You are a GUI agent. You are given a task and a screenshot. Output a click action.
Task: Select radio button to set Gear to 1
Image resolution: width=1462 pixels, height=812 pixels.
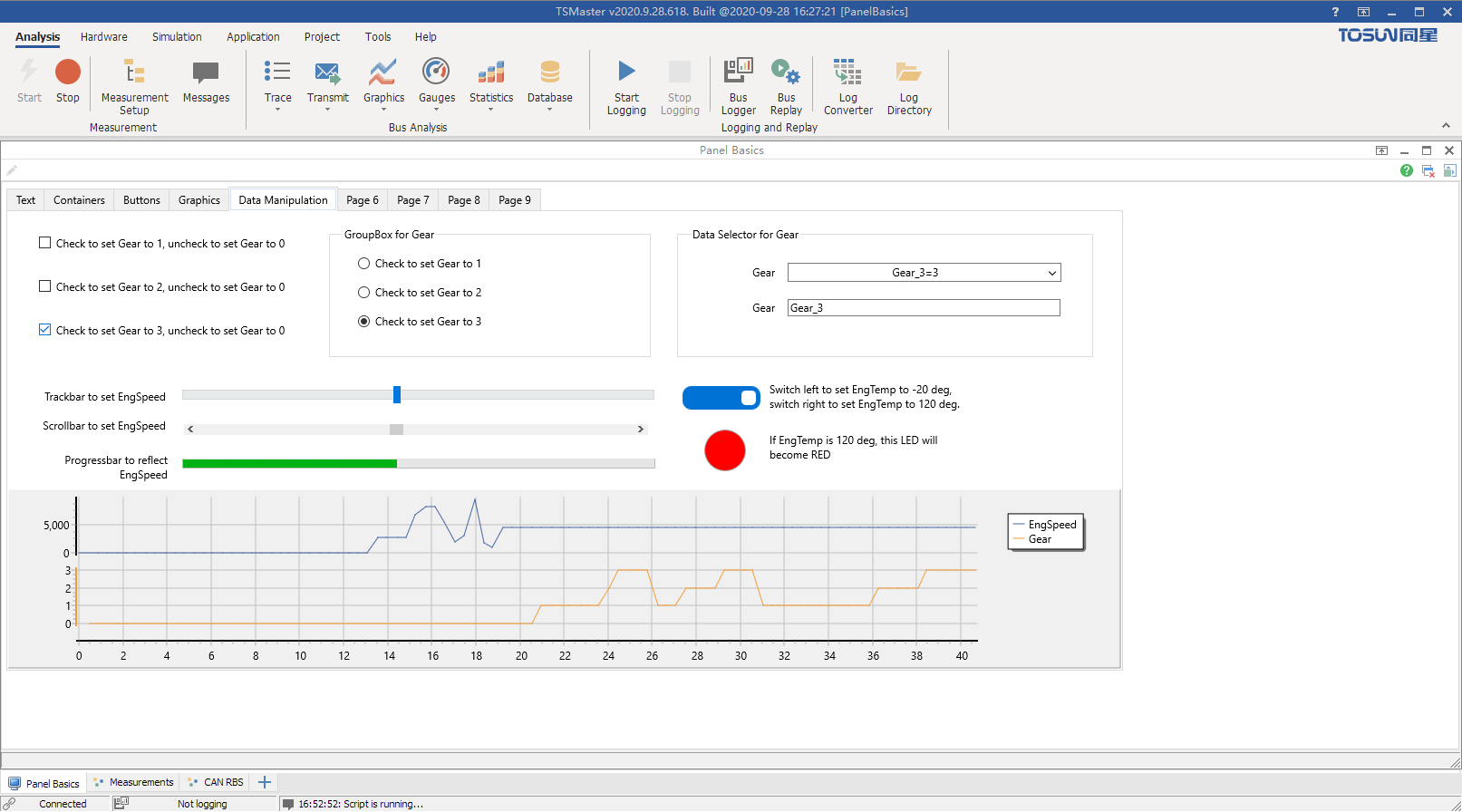(363, 264)
